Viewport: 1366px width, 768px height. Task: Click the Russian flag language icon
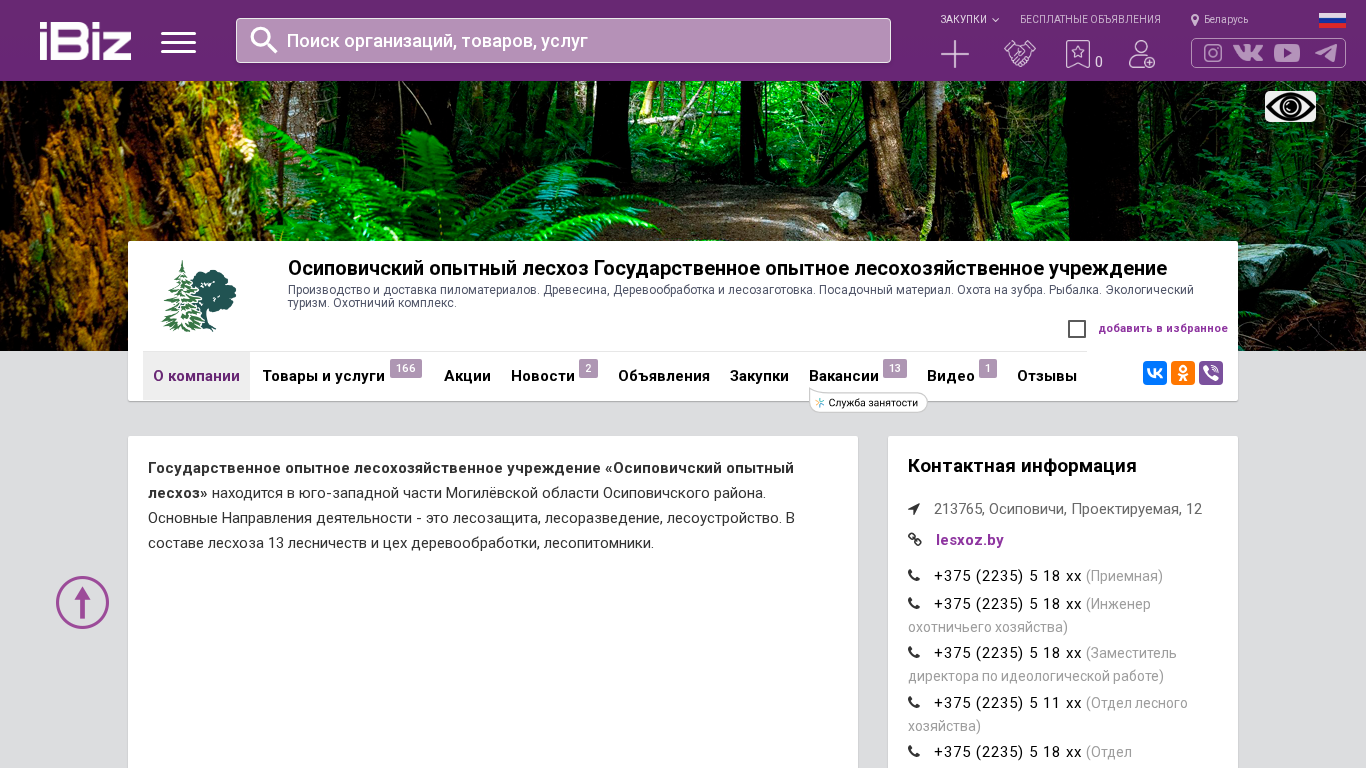1332,20
